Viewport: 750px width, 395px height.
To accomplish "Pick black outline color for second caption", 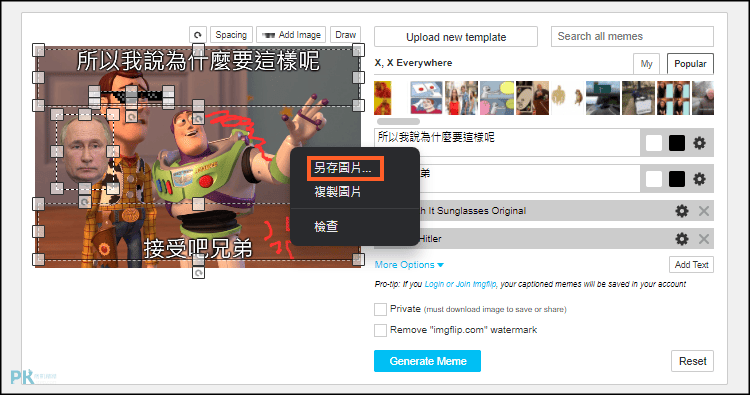I will pos(677,179).
